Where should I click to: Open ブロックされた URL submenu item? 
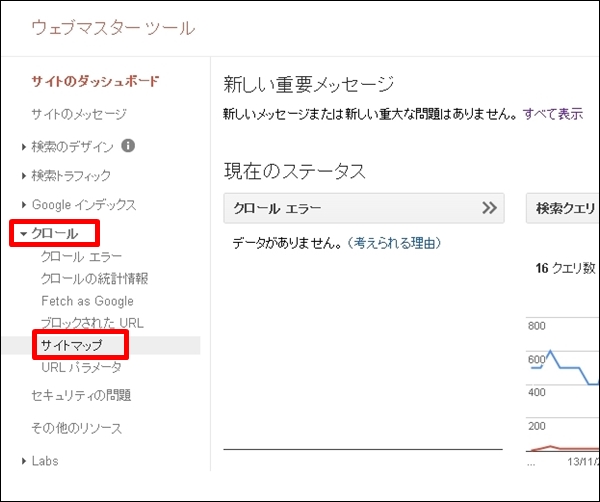pos(92,323)
